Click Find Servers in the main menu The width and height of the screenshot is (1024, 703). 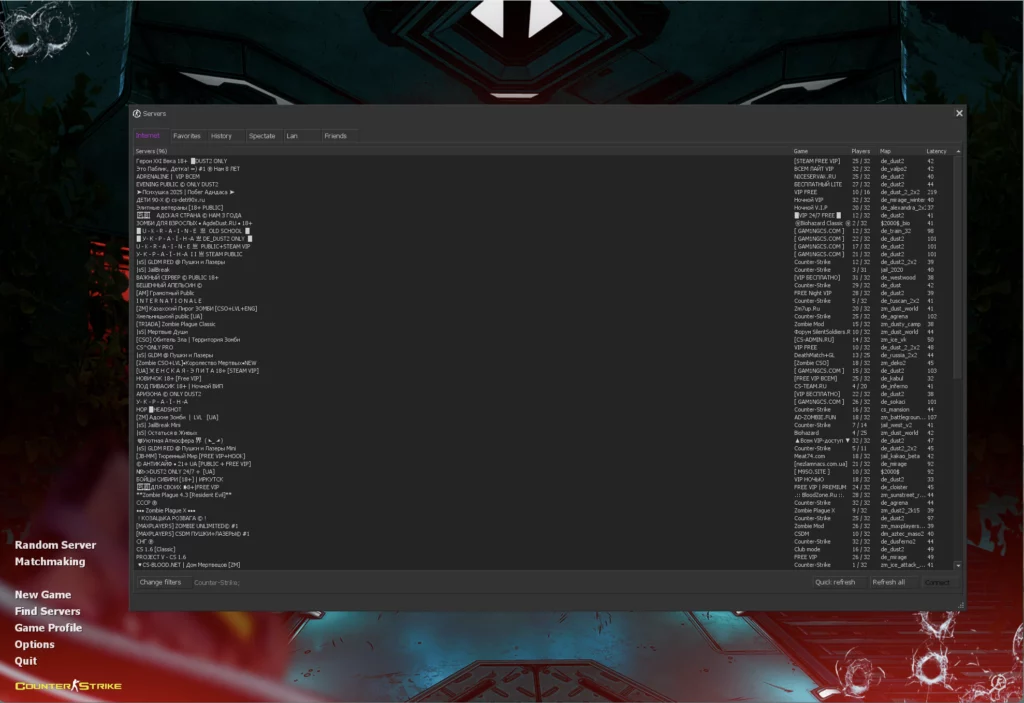[x=48, y=611]
